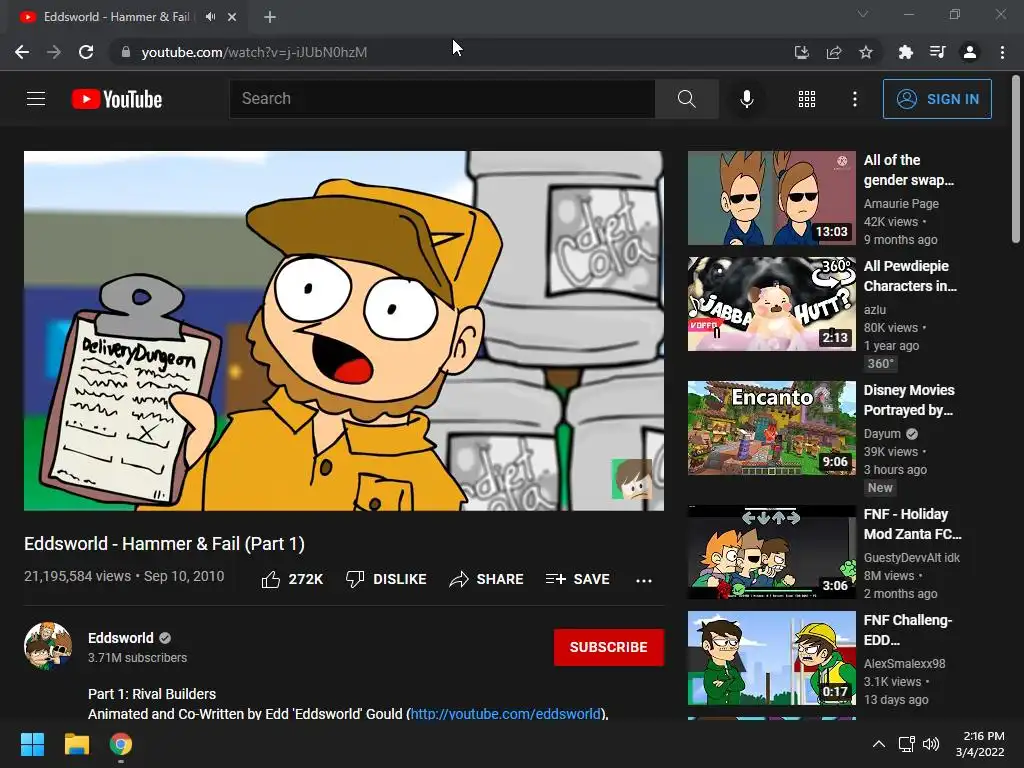Open YouTube settings three-dot menu
This screenshot has width=1024, height=768.
pos(855,99)
